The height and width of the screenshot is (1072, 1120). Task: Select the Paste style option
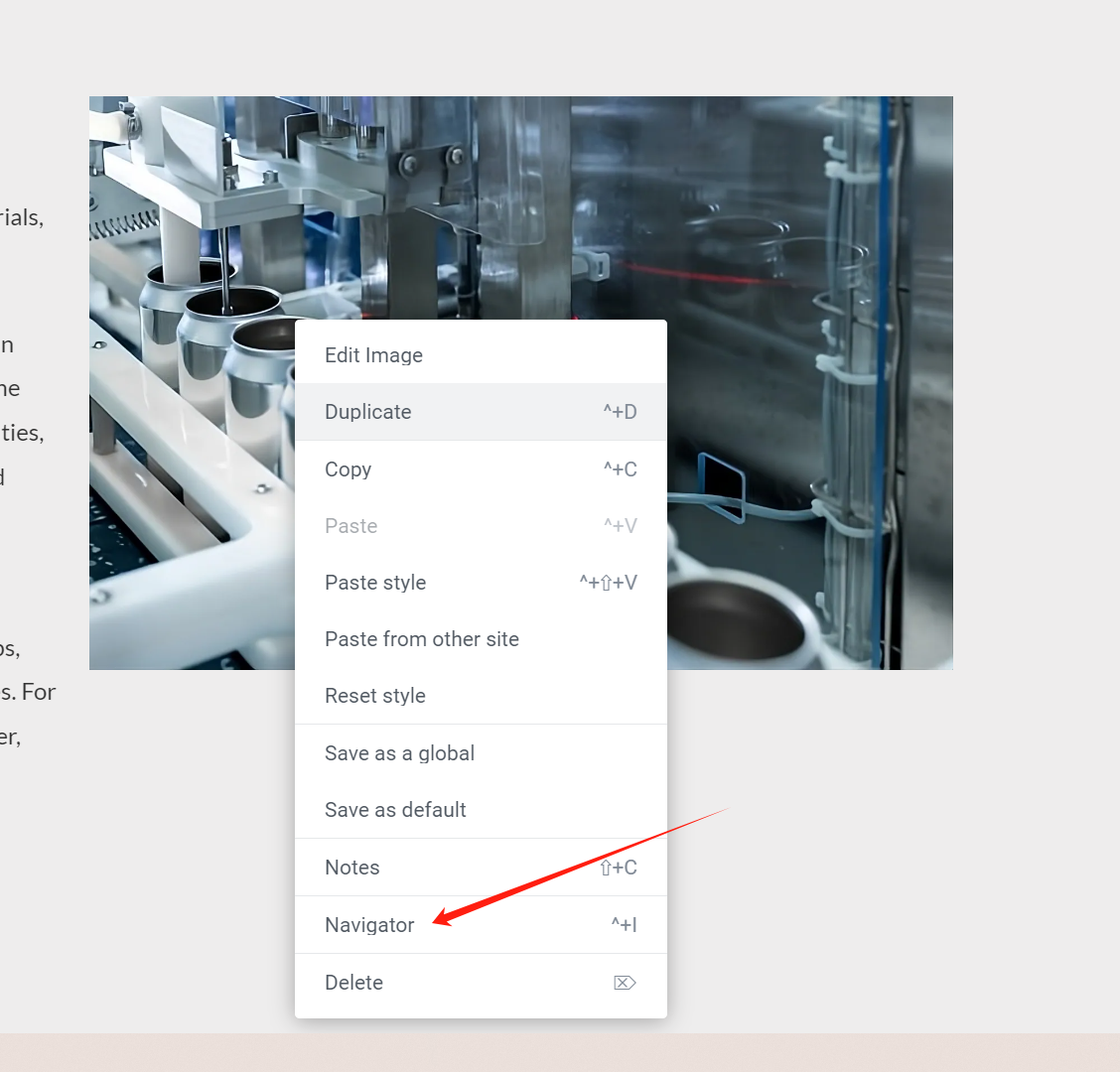pyautogui.click(x=481, y=582)
